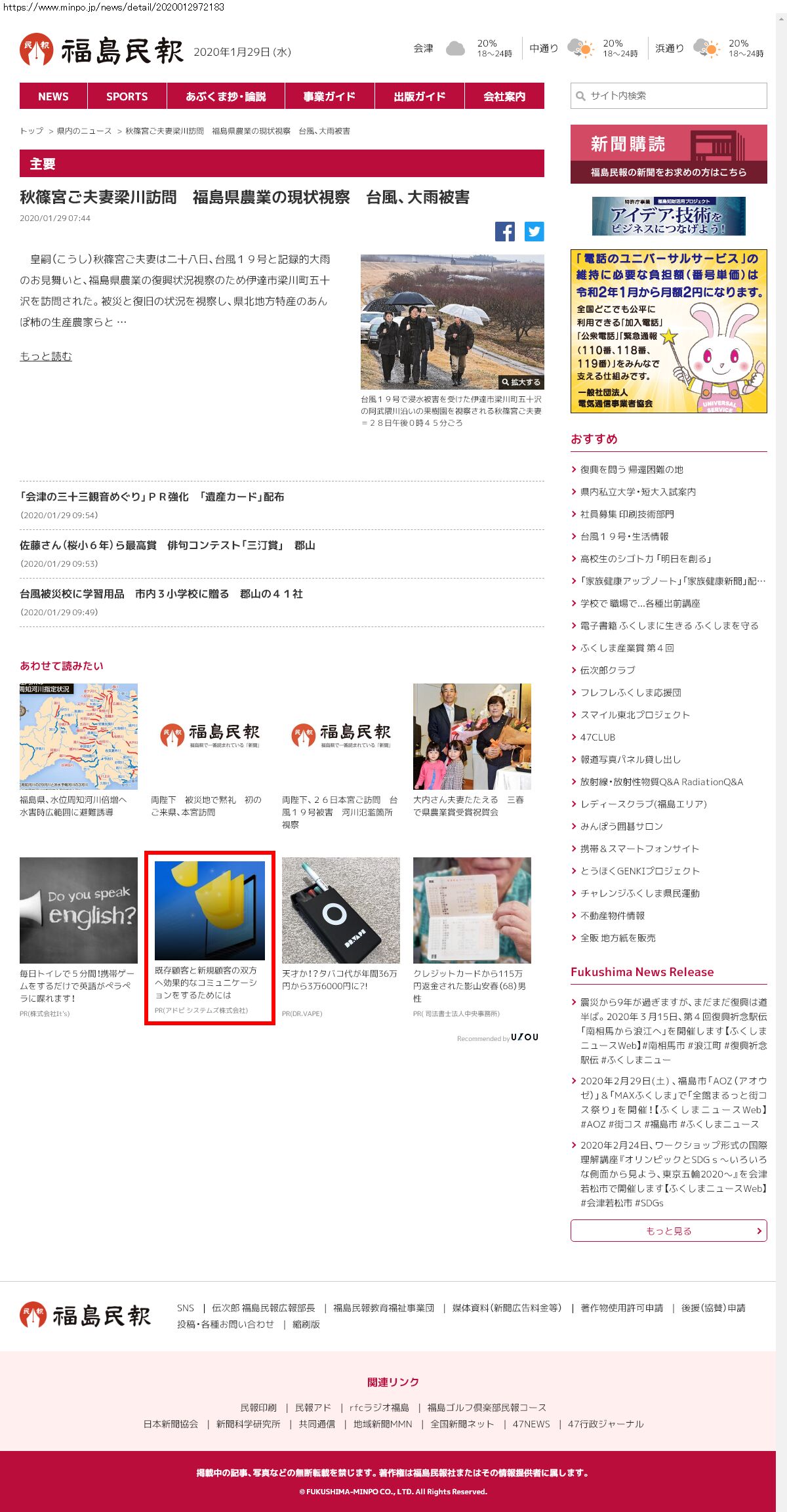The height and width of the screenshot is (1512, 787).
Task: Share article on Facebook icon
Action: [x=505, y=232]
